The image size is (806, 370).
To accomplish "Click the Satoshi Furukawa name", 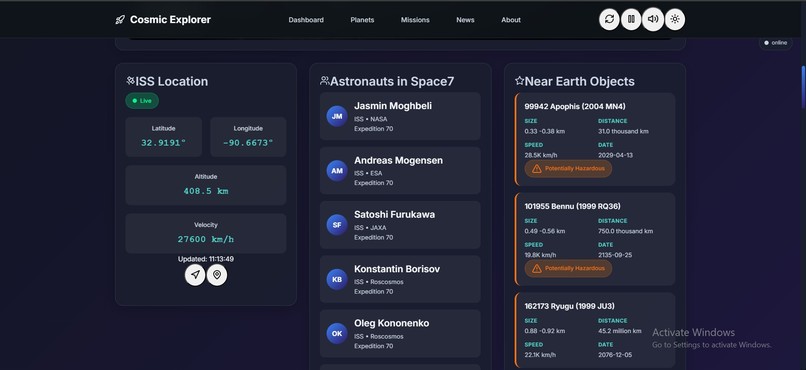I will [394, 214].
